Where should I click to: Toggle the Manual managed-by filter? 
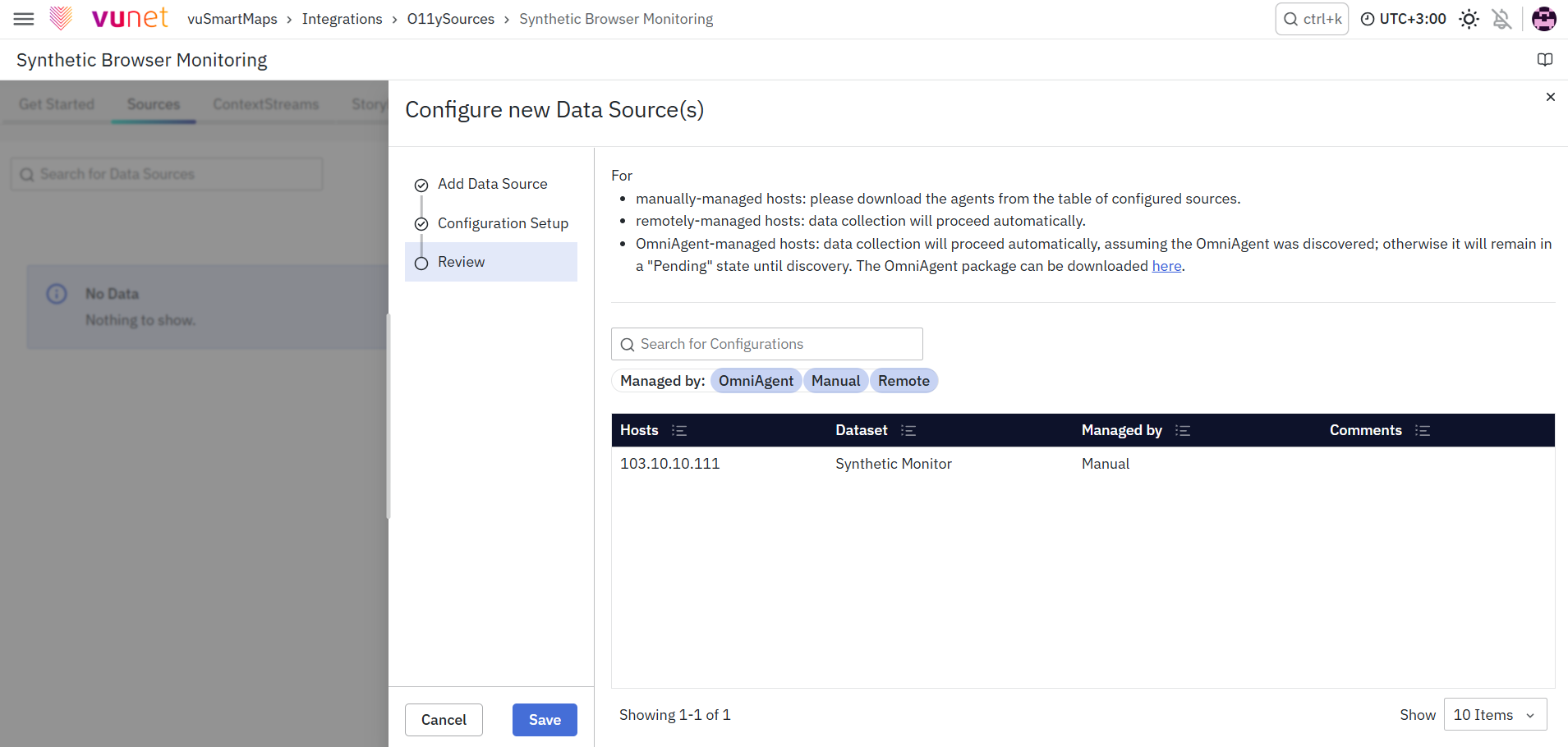(x=835, y=381)
